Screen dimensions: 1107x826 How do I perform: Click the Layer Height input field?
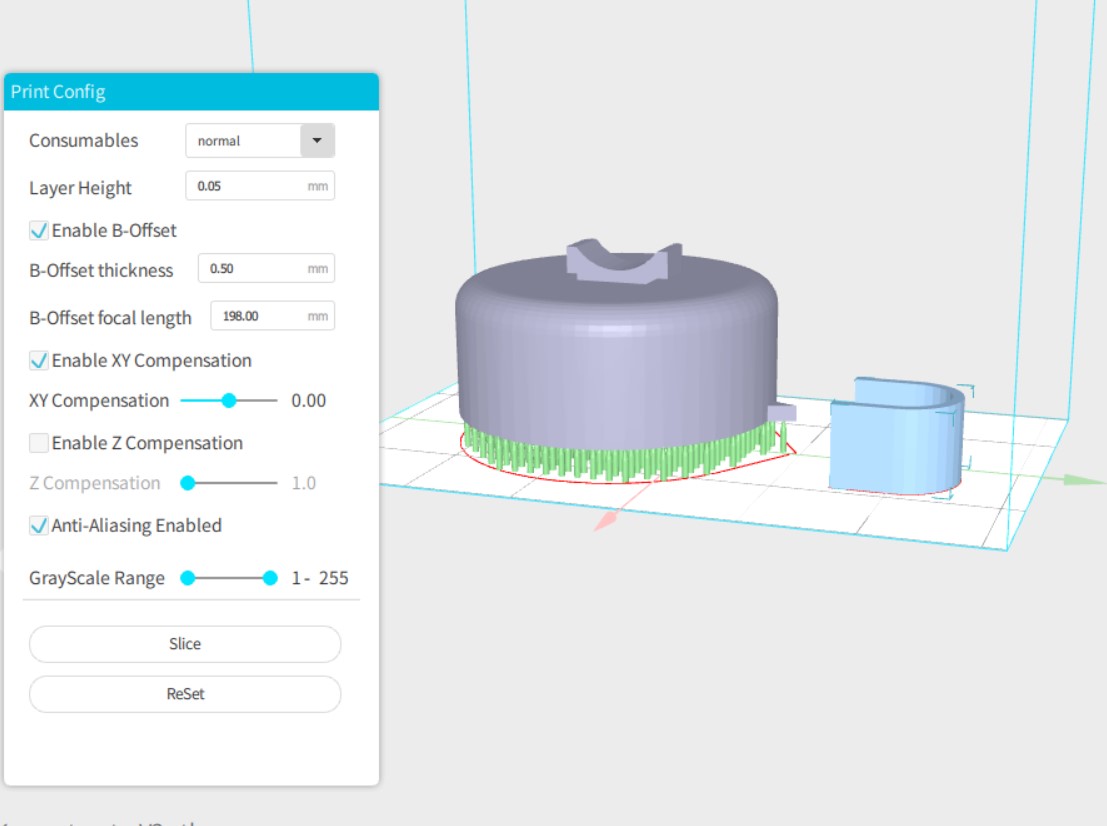click(250, 186)
